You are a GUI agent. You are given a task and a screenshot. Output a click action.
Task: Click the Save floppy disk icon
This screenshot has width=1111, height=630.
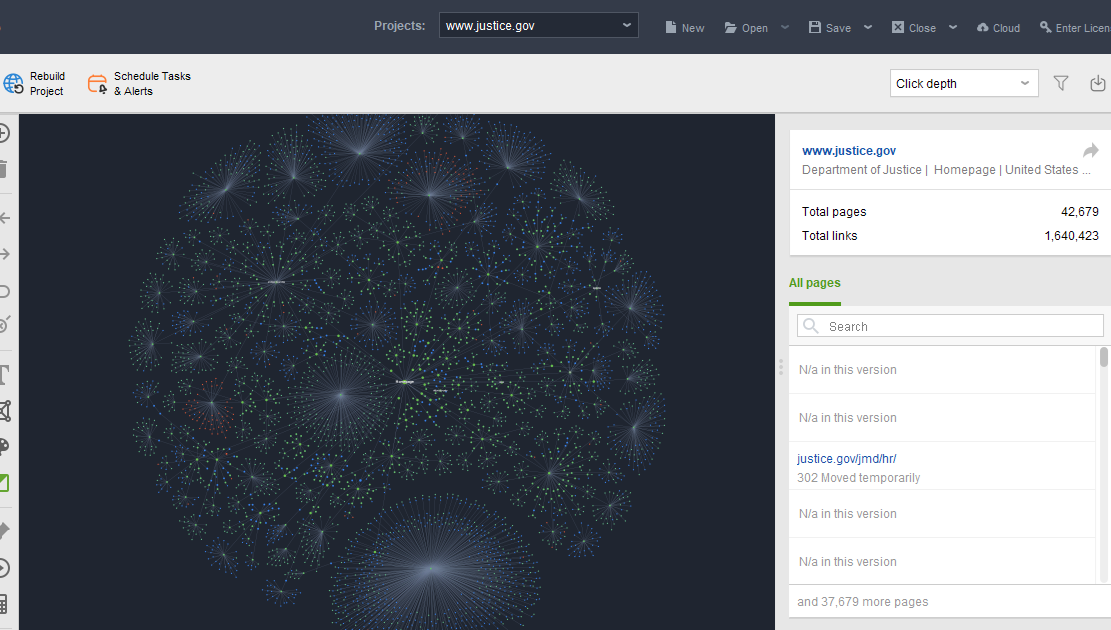815,27
